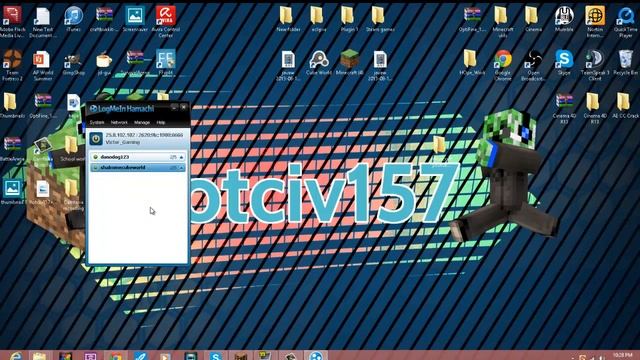Minimize the LogMeIn Hamachi window
Screen dimensions: 640x360
tap(174, 107)
